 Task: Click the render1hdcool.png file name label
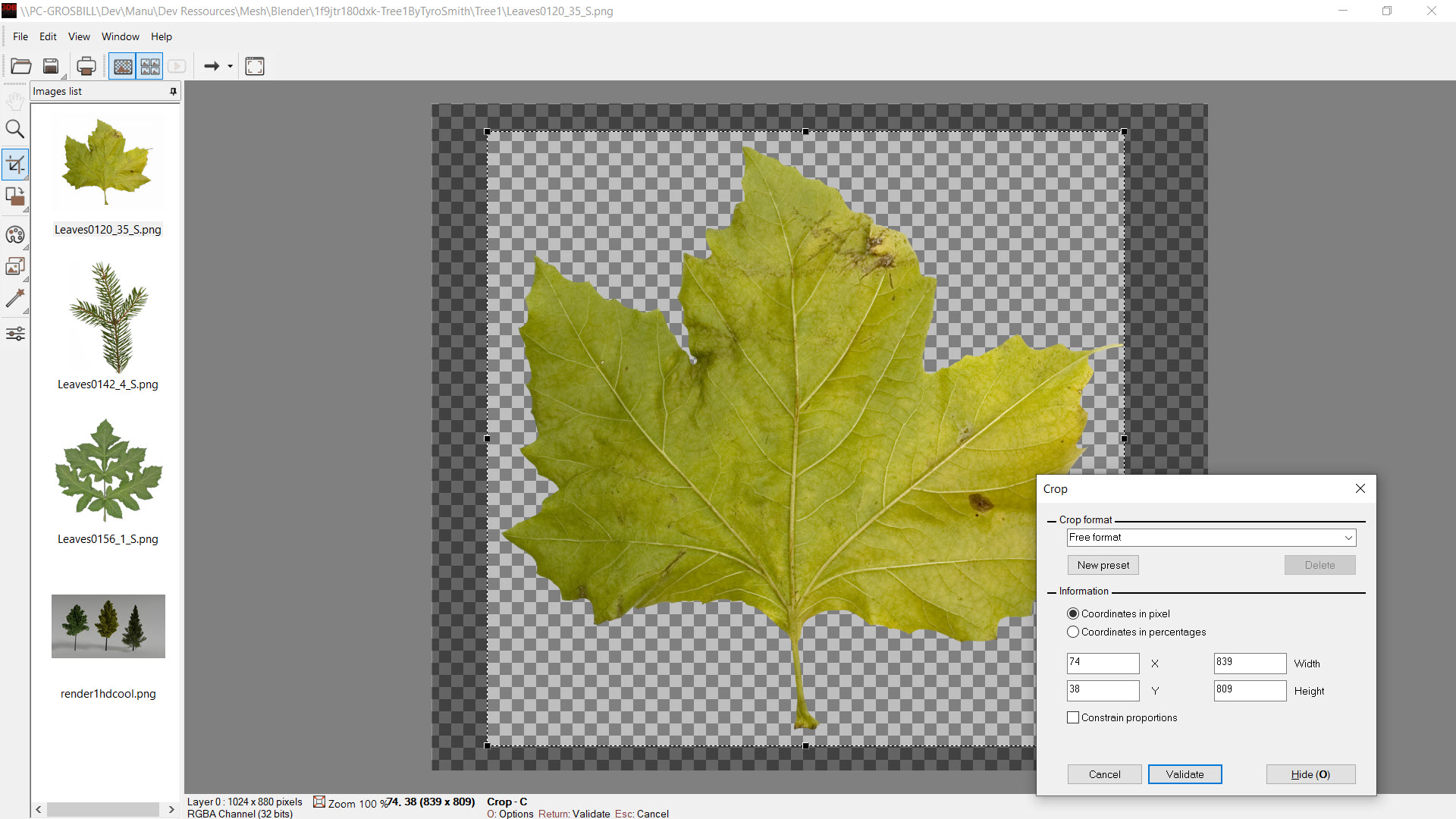108,694
